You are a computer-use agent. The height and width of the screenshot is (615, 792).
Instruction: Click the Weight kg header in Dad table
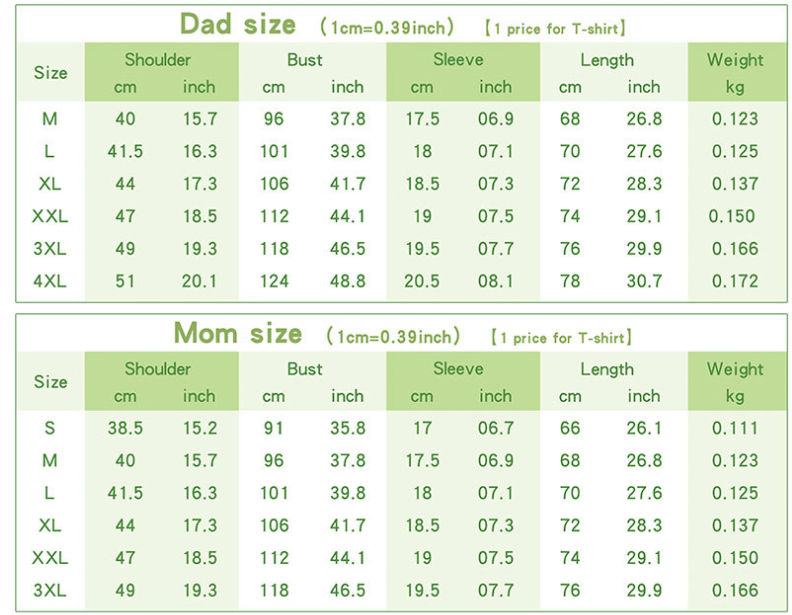click(x=735, y=72)
